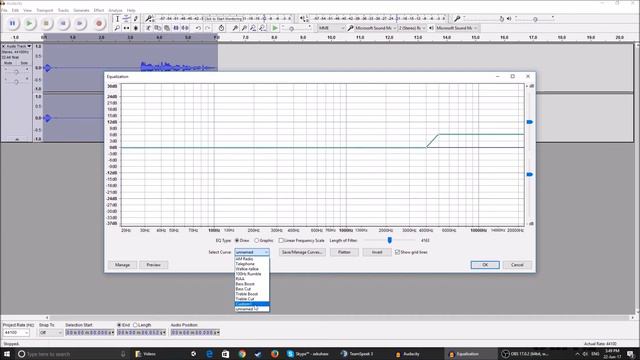Image resolution: width=640 pixels, height=360 pixels.
Task: Click the Skip to End button
Action: pos(80,24)
